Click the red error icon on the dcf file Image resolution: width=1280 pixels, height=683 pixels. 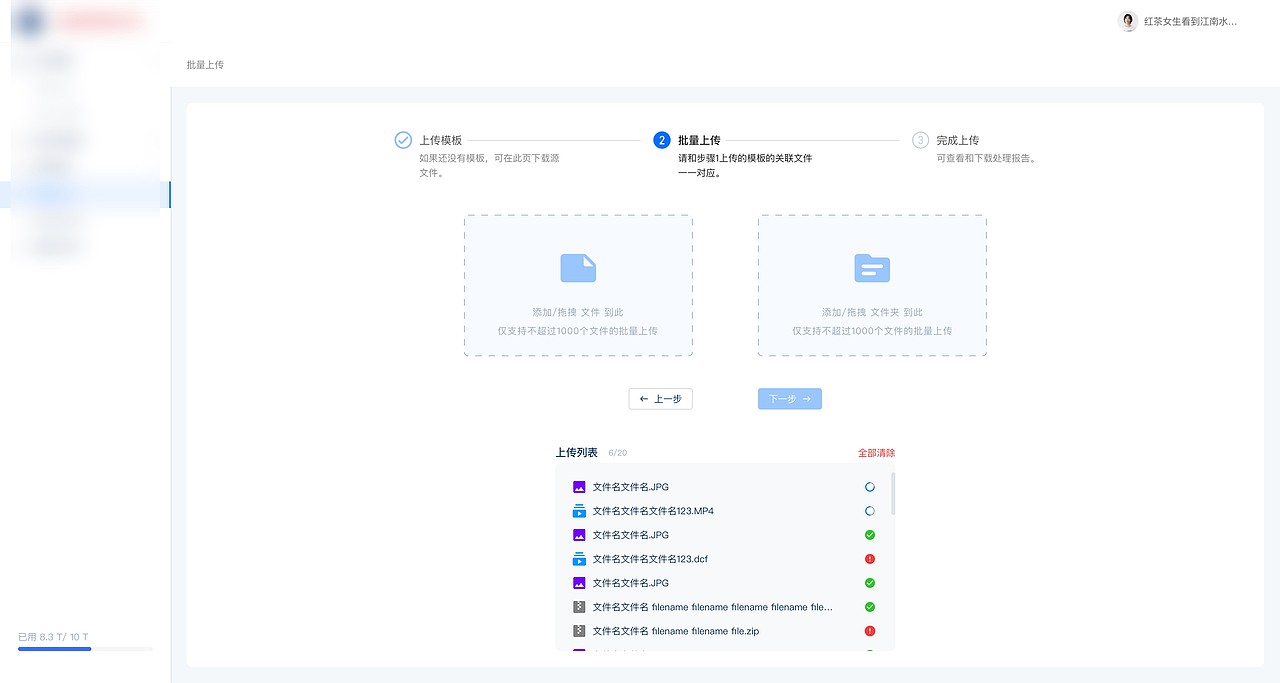[869, 558]
